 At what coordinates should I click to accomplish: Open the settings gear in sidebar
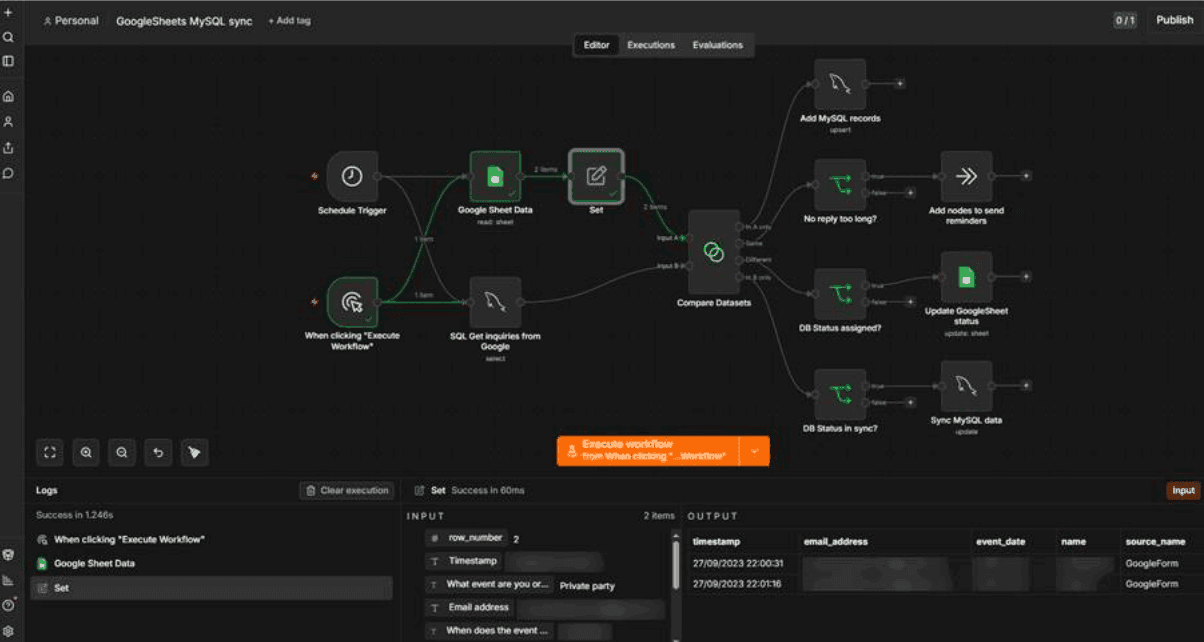point(8,631)
